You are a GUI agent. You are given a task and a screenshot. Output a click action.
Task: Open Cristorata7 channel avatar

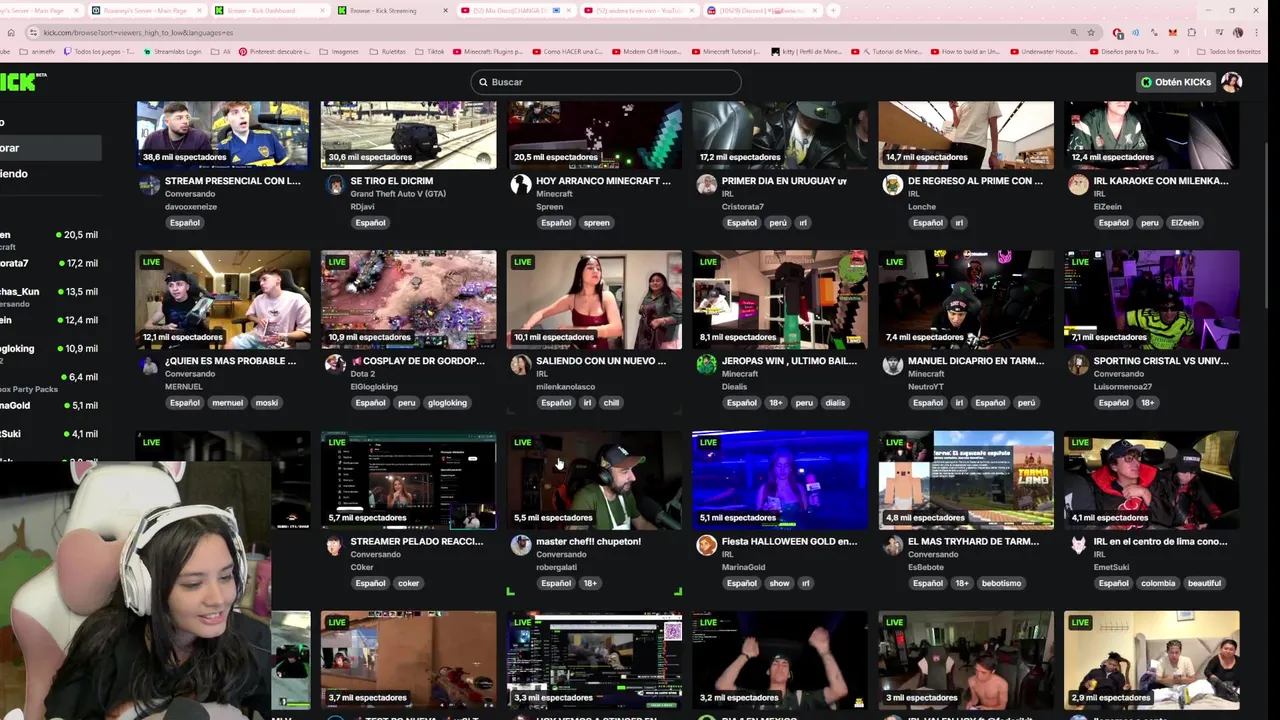pos(707,184)
